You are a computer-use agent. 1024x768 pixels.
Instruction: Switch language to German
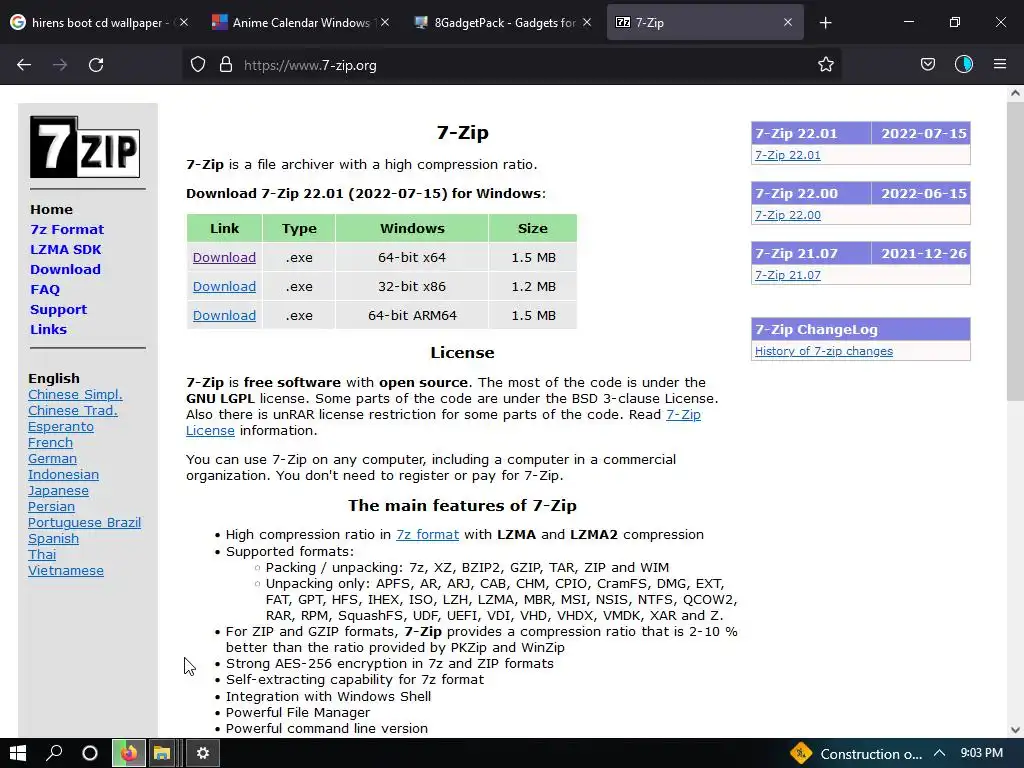coord(52,458)
